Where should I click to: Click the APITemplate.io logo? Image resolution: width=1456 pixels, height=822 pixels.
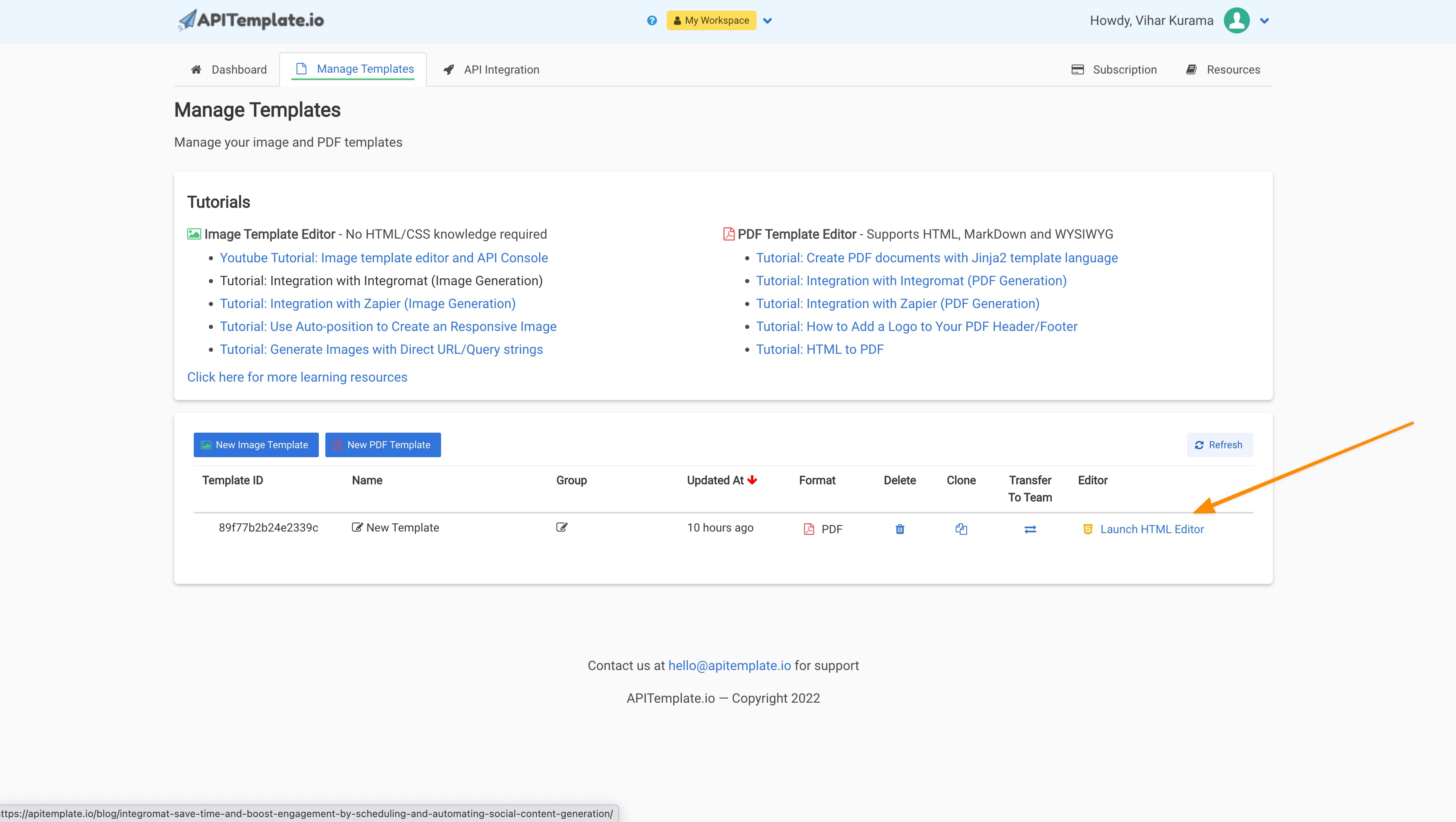[x=251, y=20]
